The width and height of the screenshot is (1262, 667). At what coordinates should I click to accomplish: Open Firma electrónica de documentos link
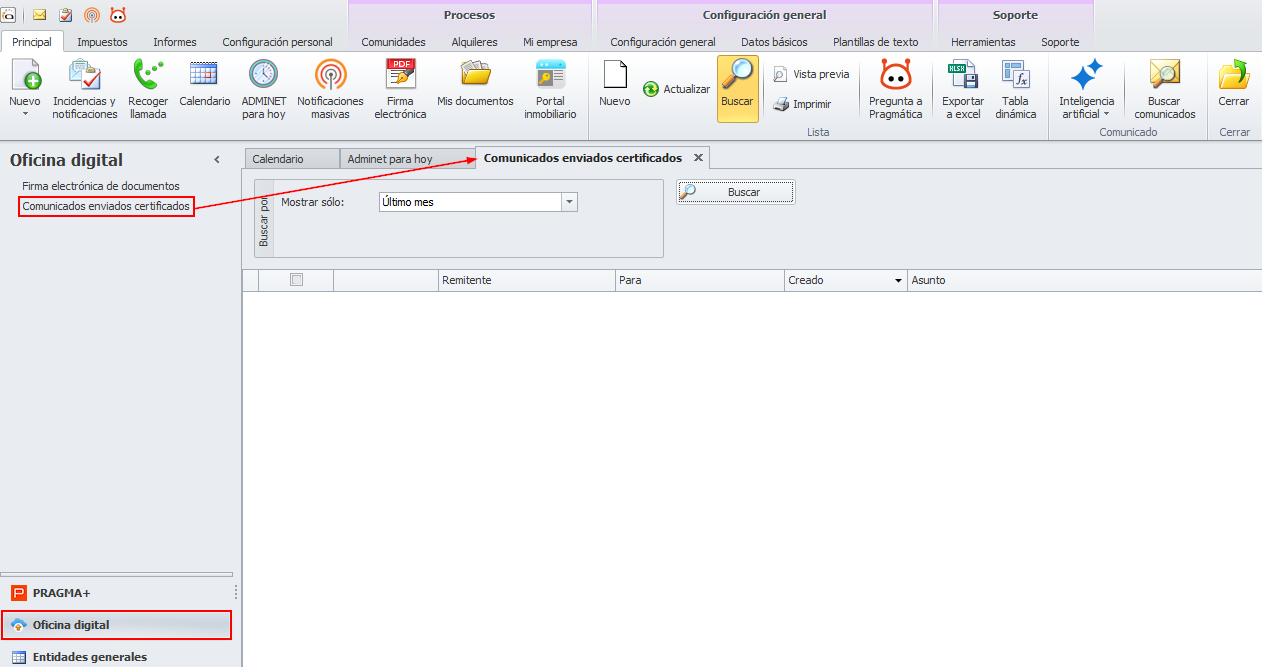tap(101, 186)
